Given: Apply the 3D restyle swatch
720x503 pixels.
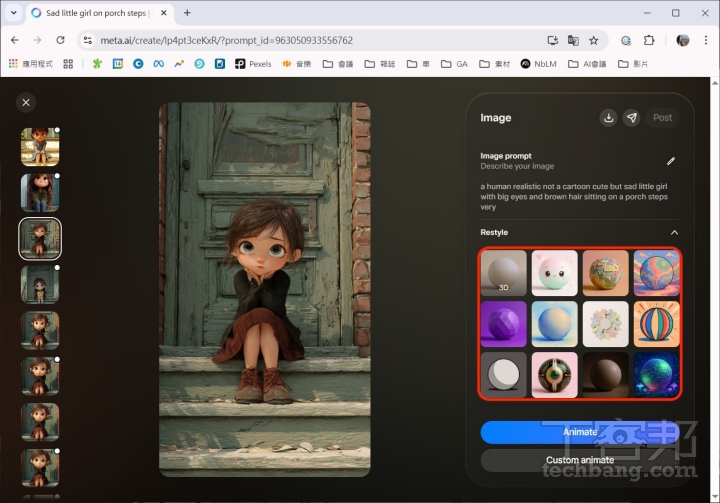Looking at the screenshot, I should point(503,273).
